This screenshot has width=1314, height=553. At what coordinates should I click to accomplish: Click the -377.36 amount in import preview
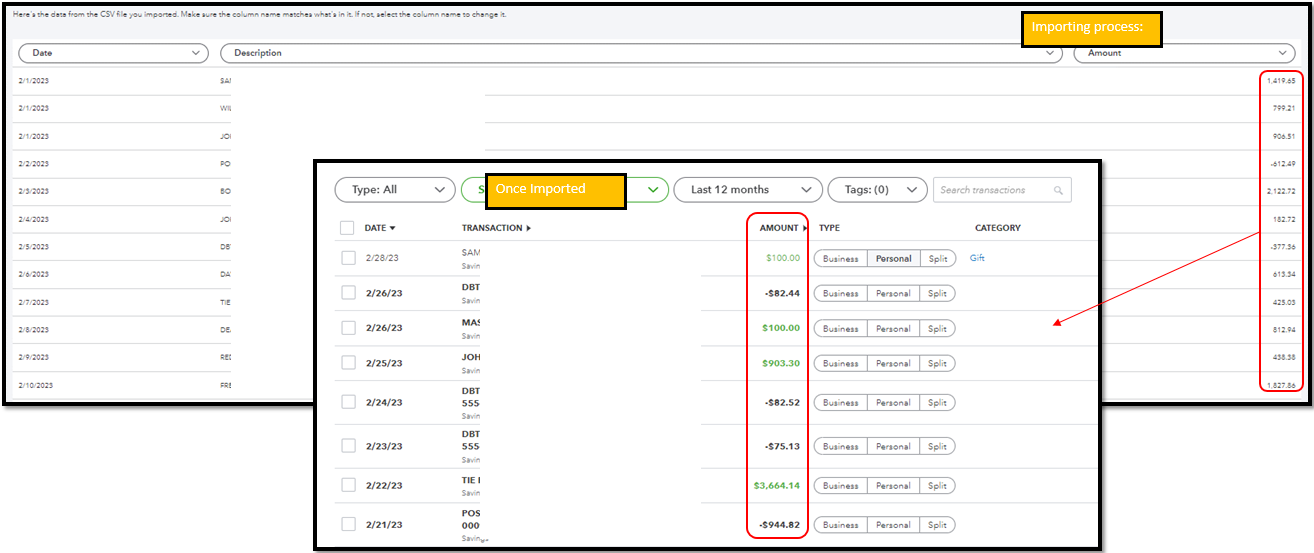(x=1282, y=246)
